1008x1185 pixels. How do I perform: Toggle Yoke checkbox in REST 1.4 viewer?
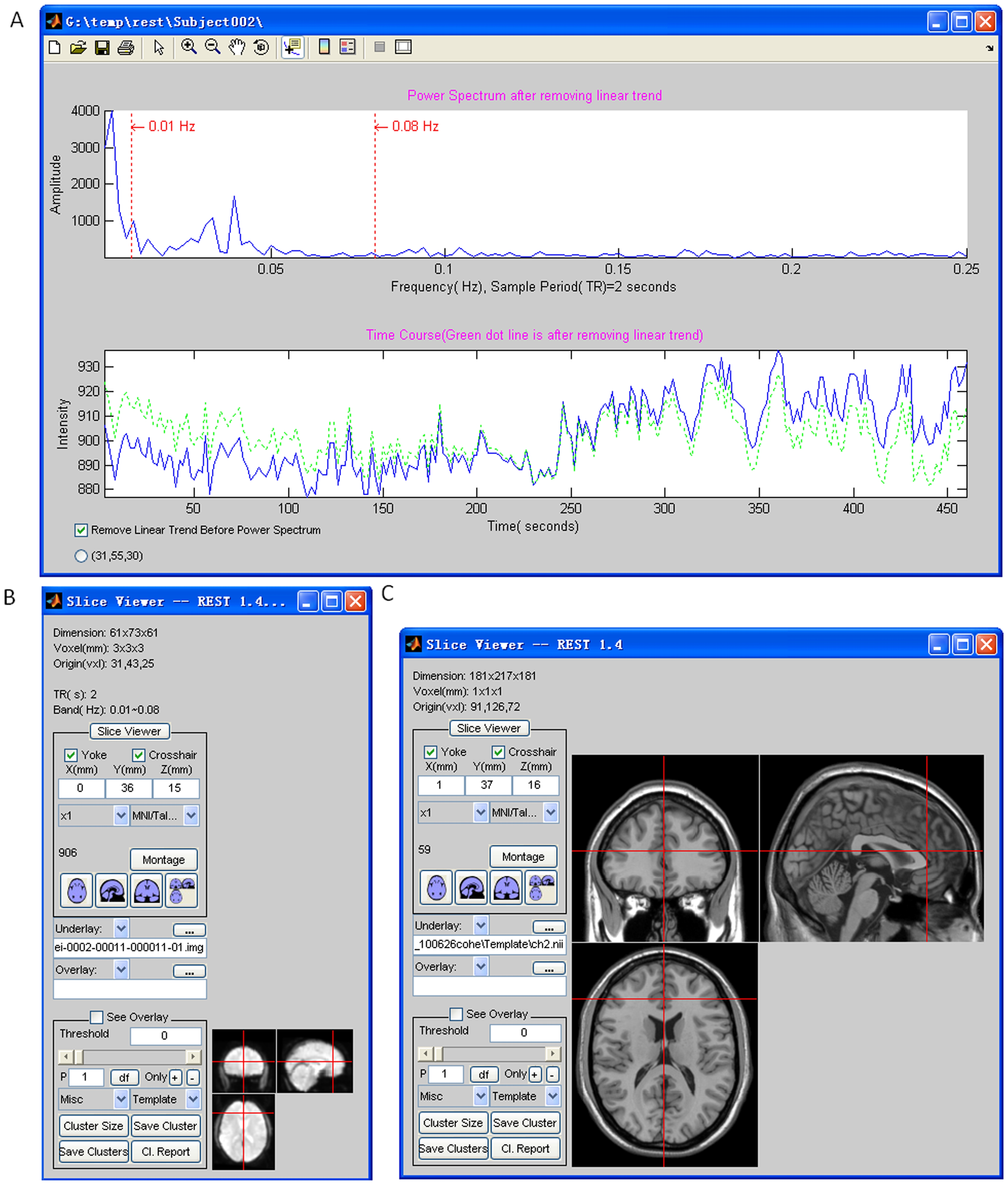tap(430, 752)
